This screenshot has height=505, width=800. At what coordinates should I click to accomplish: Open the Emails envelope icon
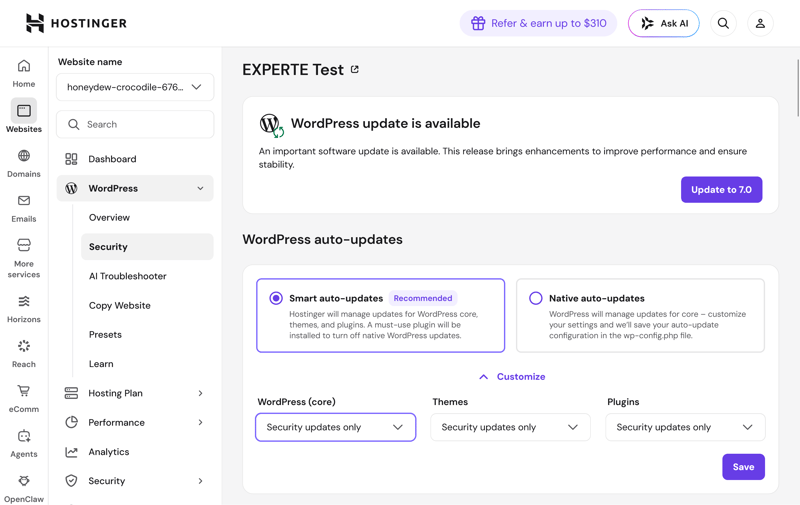24,200
